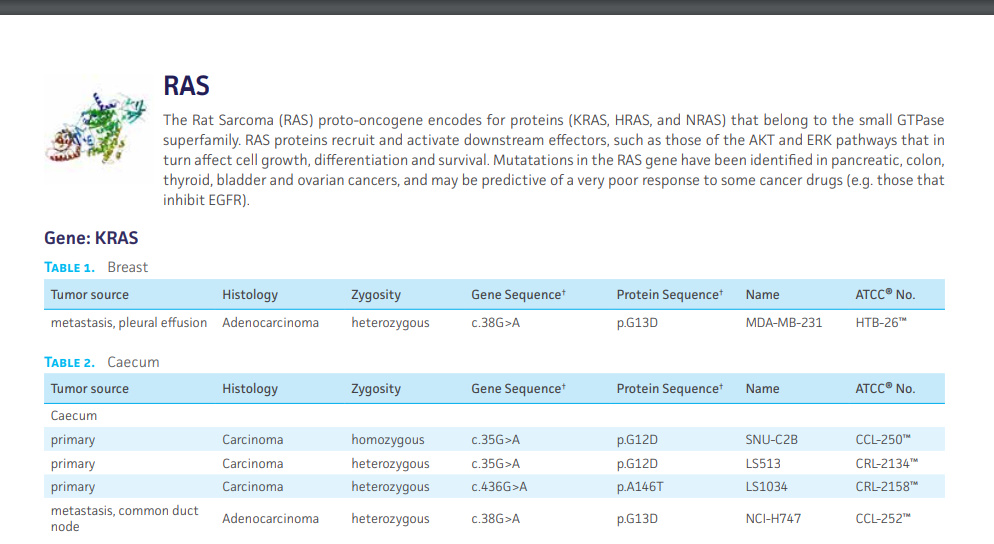Click the Gene: KRAS heading
This screenshot has height=544, width=994.
tap(91, 238)
